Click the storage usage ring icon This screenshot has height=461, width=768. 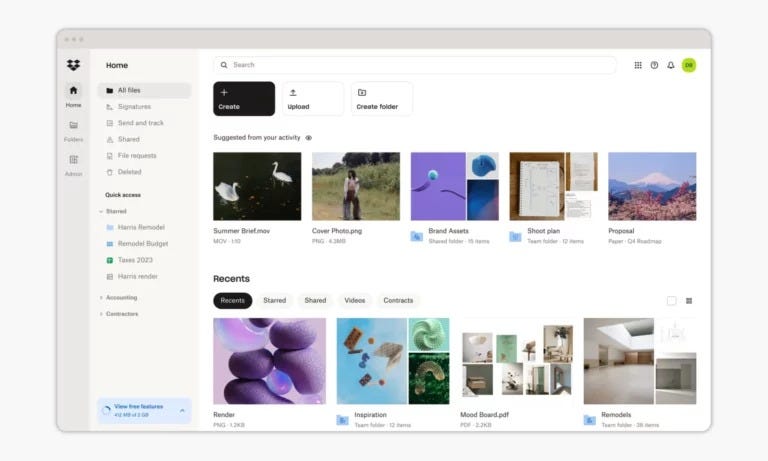coord(106,411)
